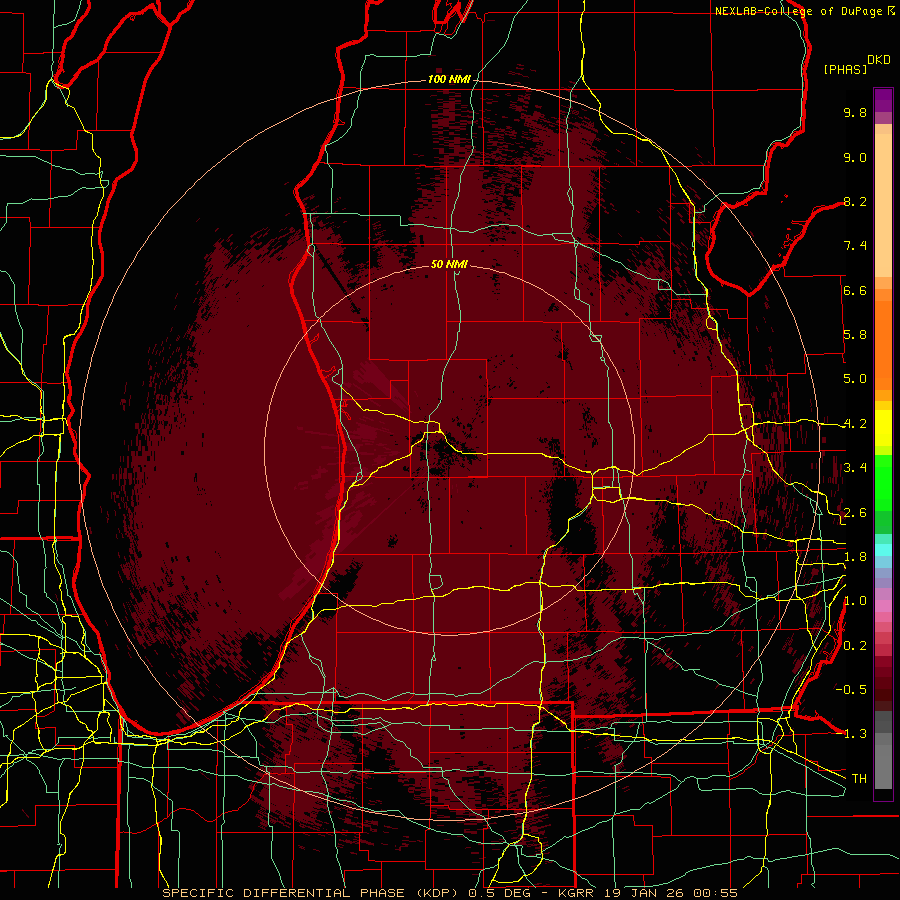This screenshot has height=900, width=900.
Task: Click the '19 JAN 26' date in the caption
Action: point(643,893)
